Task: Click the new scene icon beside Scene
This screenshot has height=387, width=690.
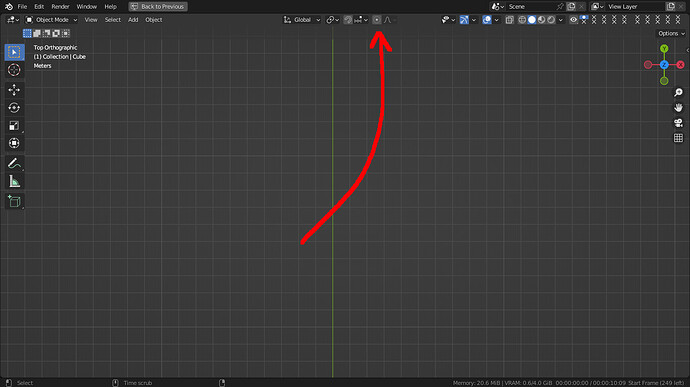Action: pos(571,7)
